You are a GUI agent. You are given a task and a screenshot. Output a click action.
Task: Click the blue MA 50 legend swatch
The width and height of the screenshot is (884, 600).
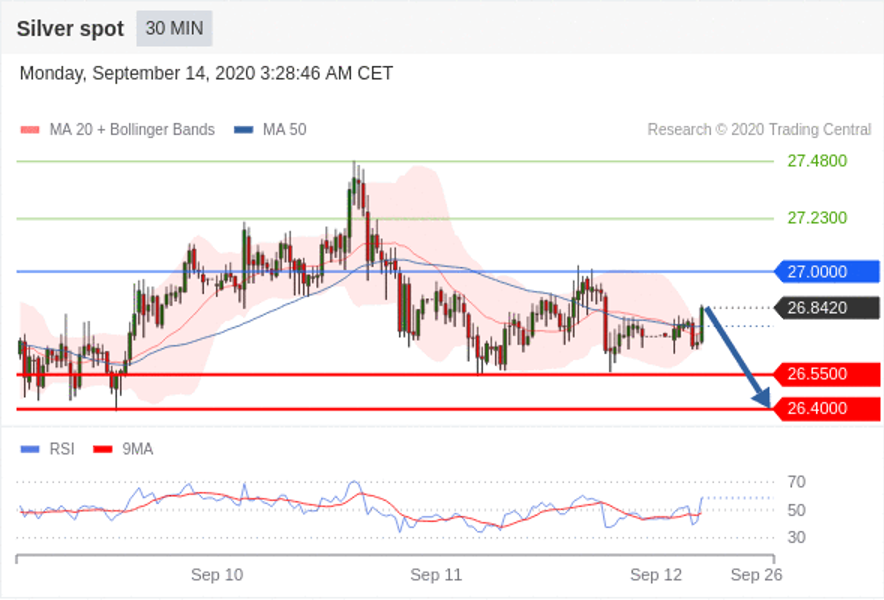tap(244, 130)
